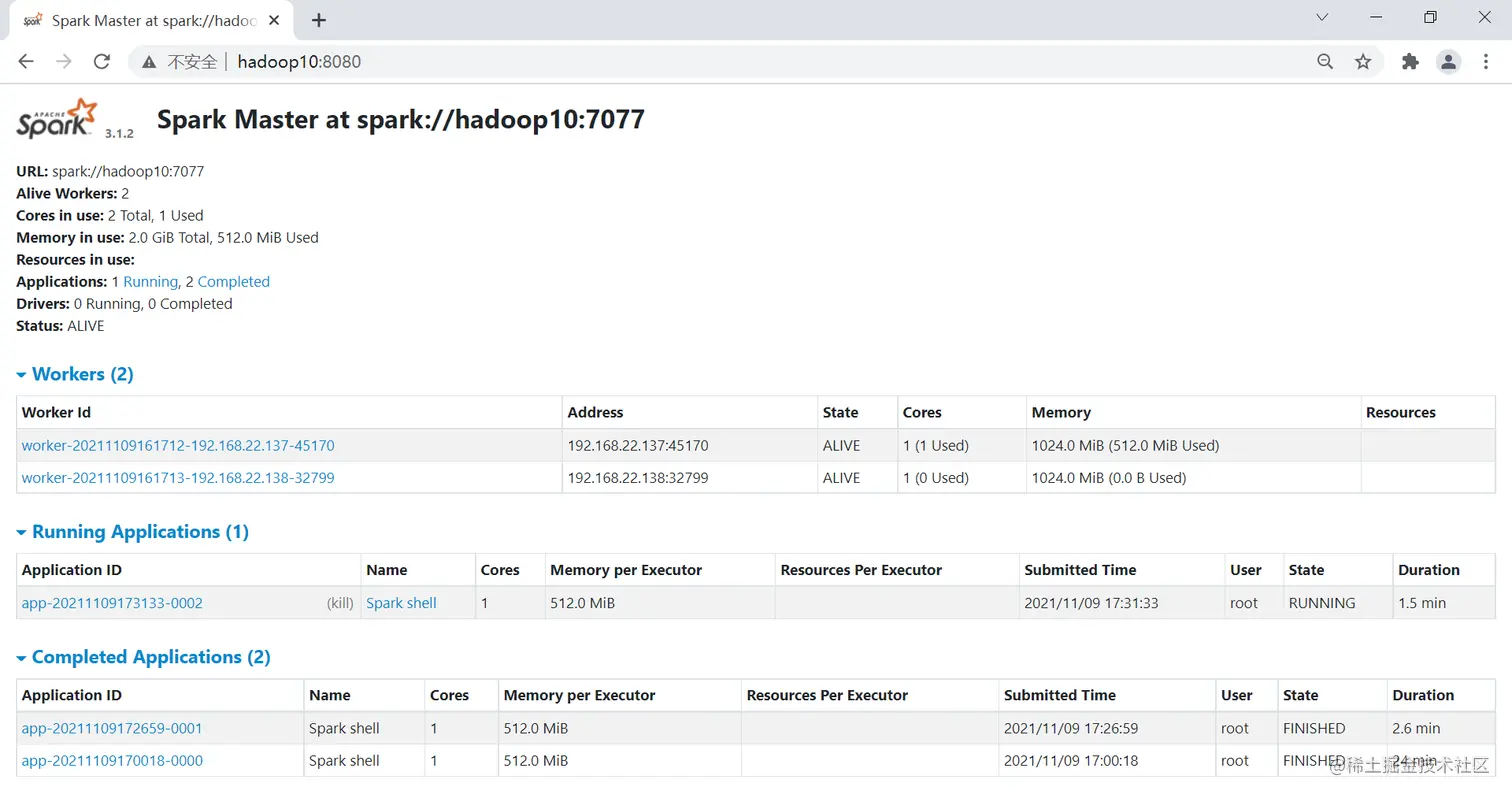Bookmark this page with the star icon

[1363, 62]
